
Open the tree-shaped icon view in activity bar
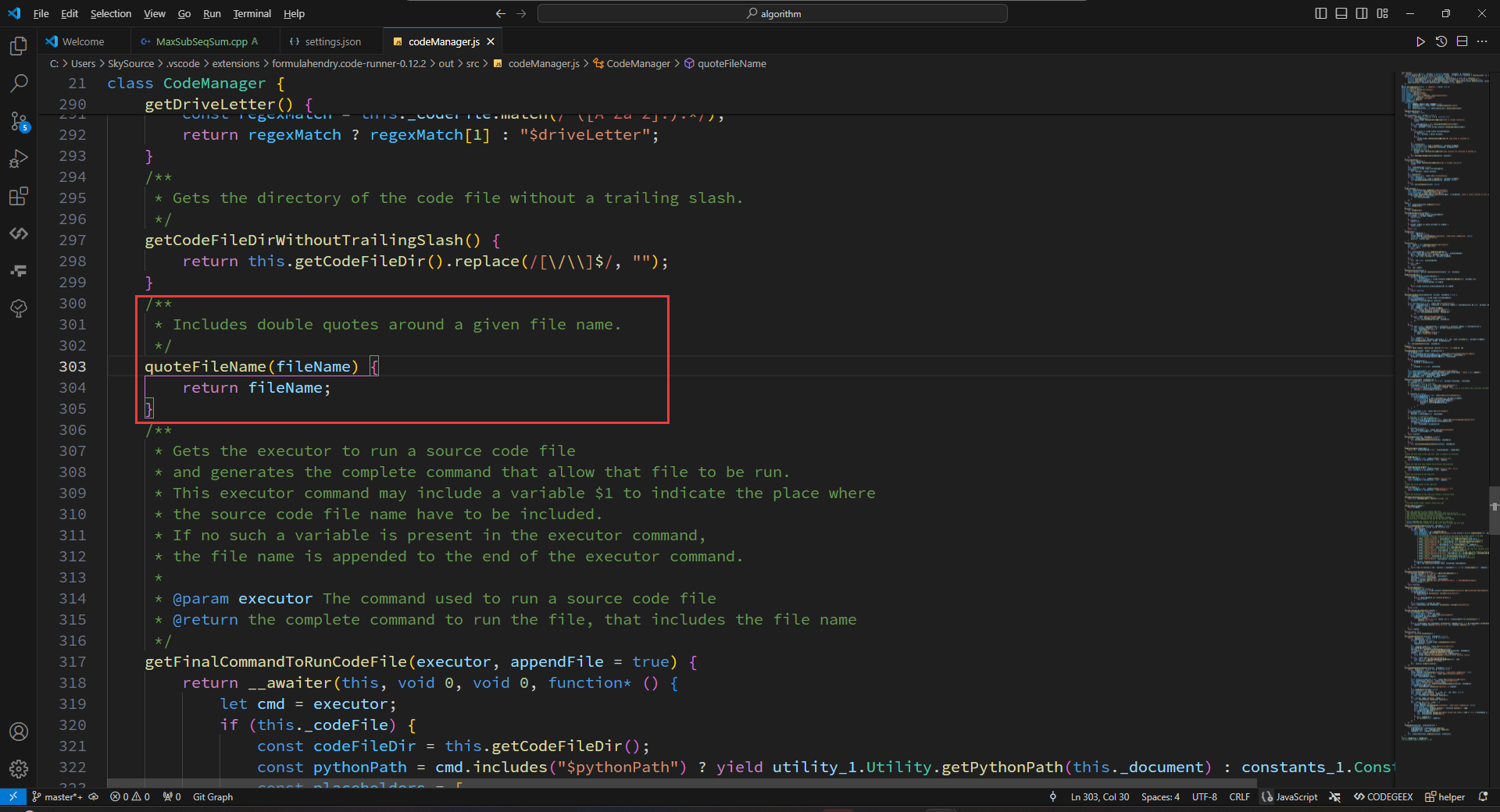click(x=19, y=308)
